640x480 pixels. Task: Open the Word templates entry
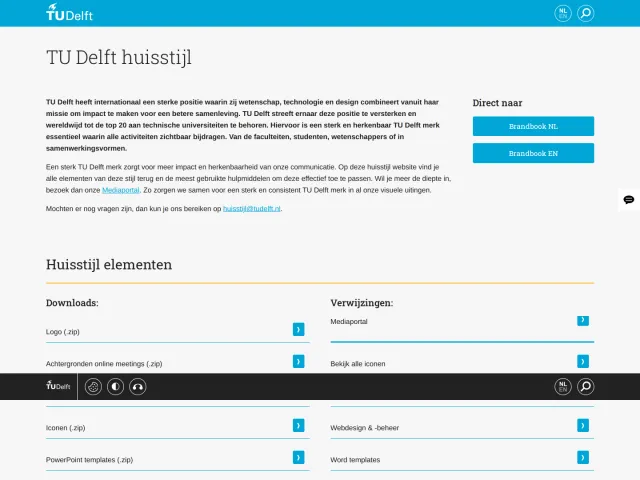click(355, 460)
